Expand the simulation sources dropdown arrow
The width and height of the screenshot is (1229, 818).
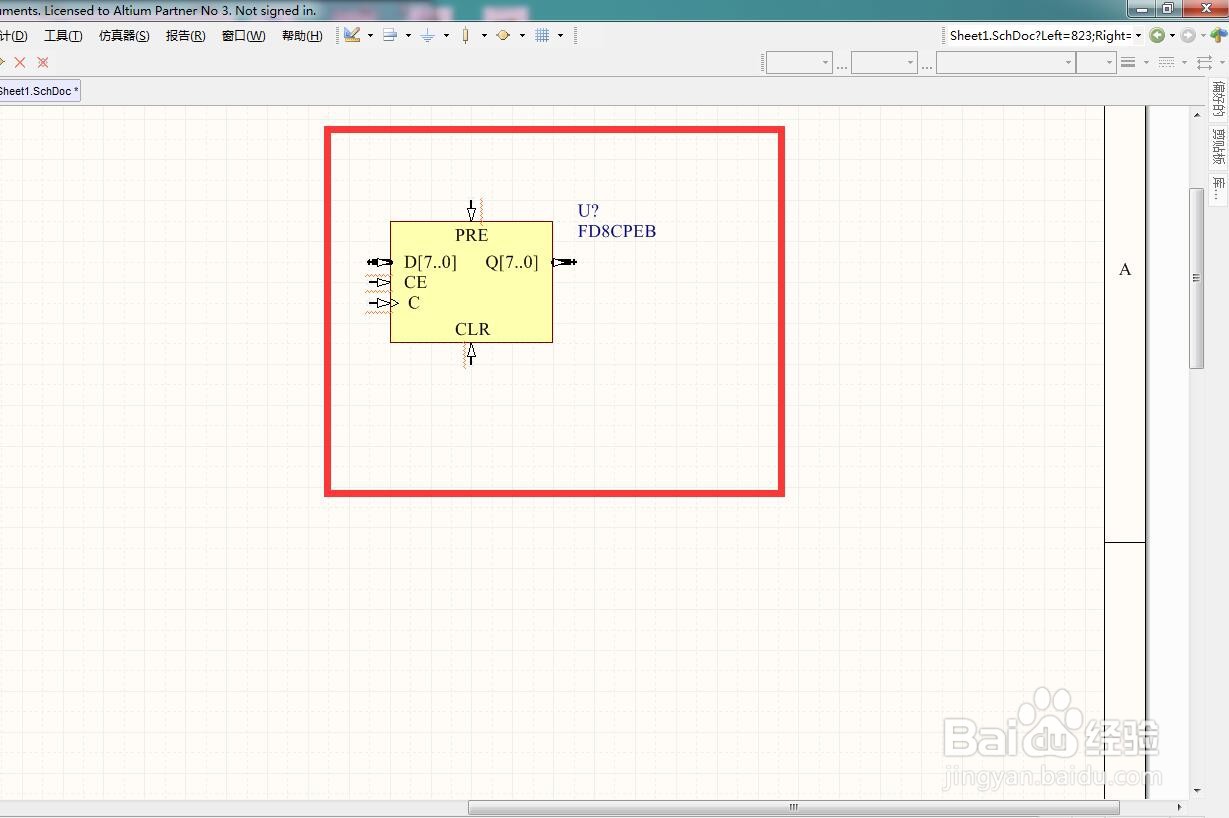522,36
